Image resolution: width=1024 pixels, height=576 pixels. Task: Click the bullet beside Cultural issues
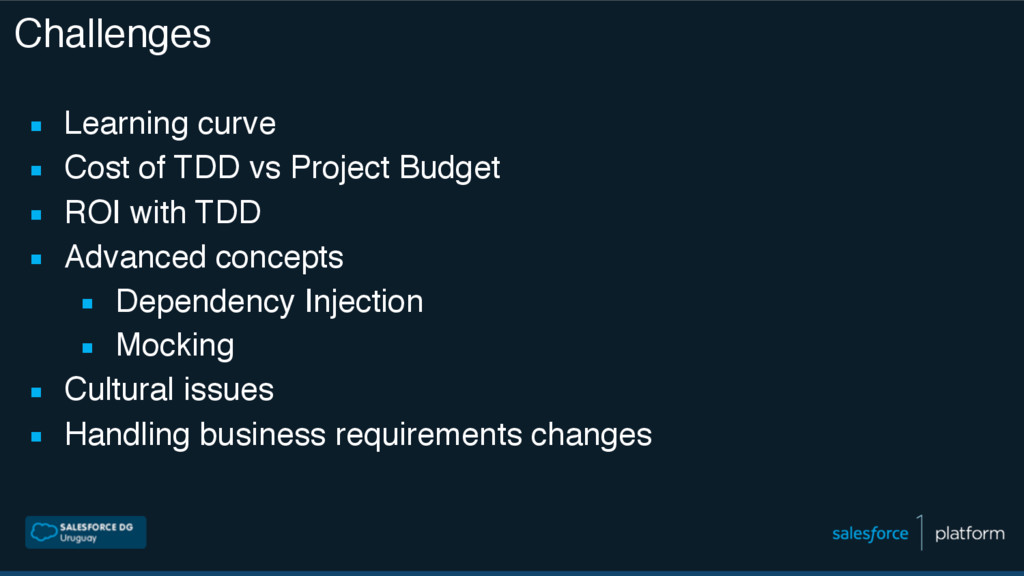36,392
